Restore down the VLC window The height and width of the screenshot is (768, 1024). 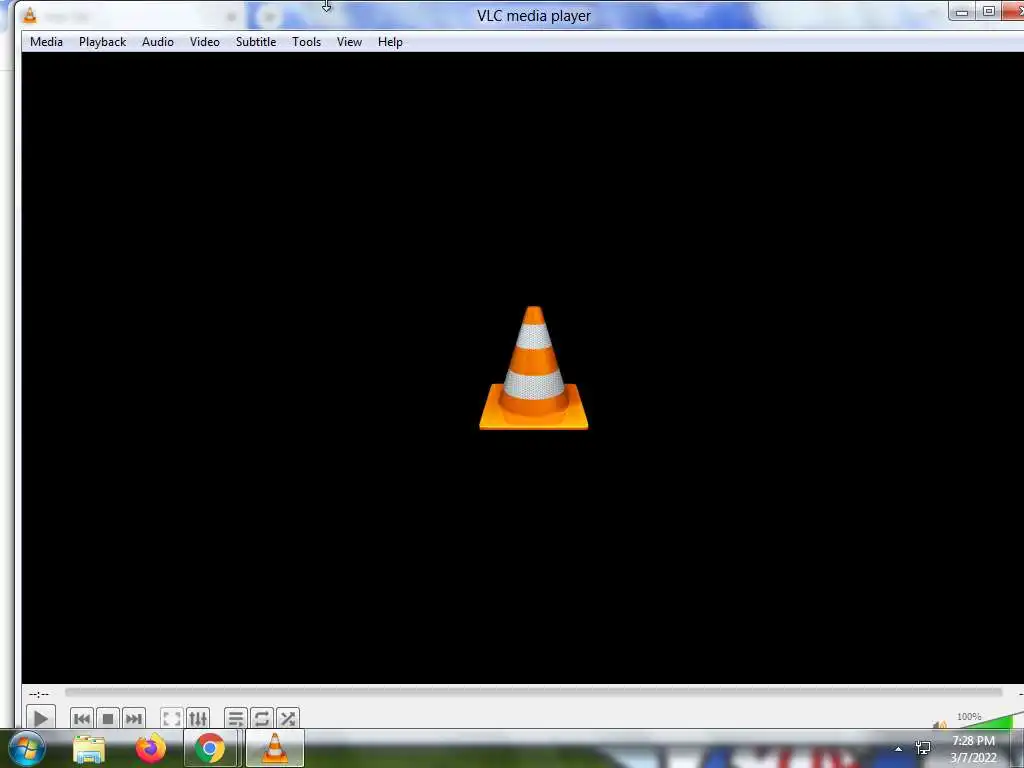(989, 11)
